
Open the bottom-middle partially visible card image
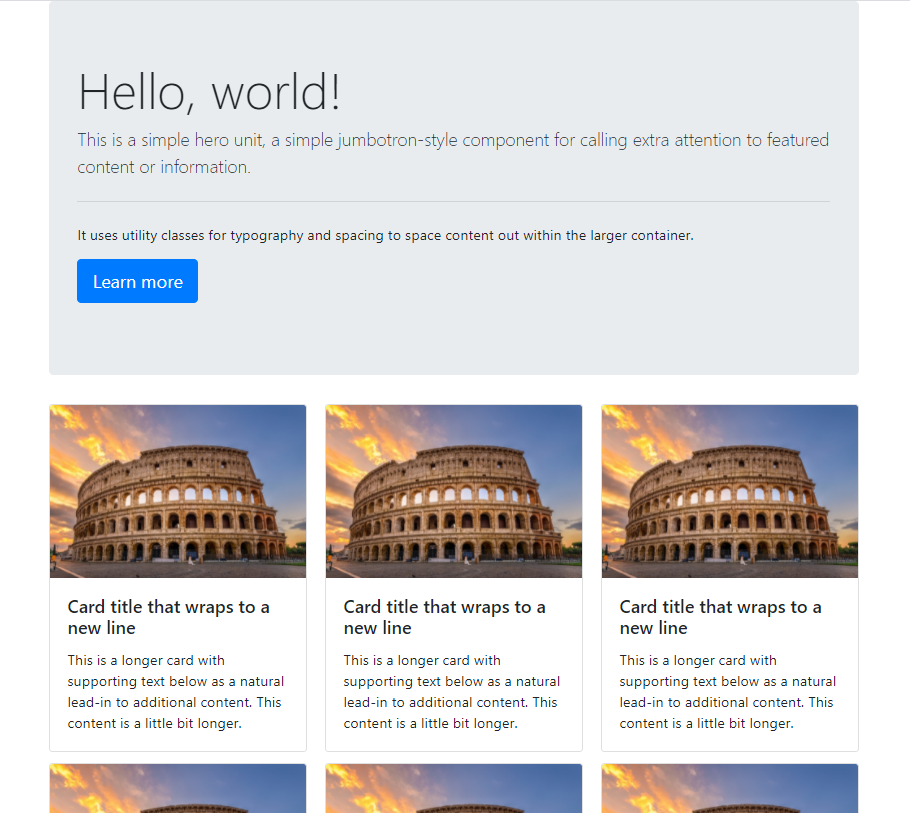(x=454, y=789)
